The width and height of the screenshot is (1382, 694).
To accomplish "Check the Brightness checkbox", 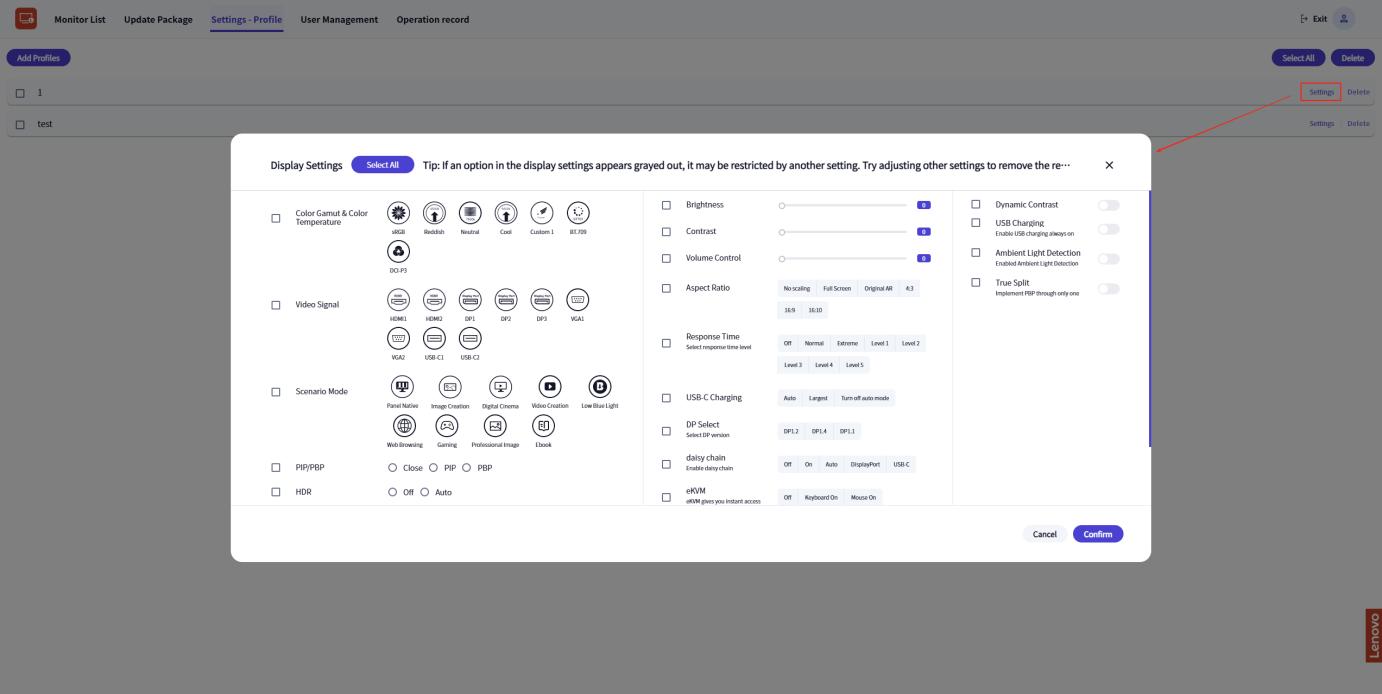I will pos(666,205).
